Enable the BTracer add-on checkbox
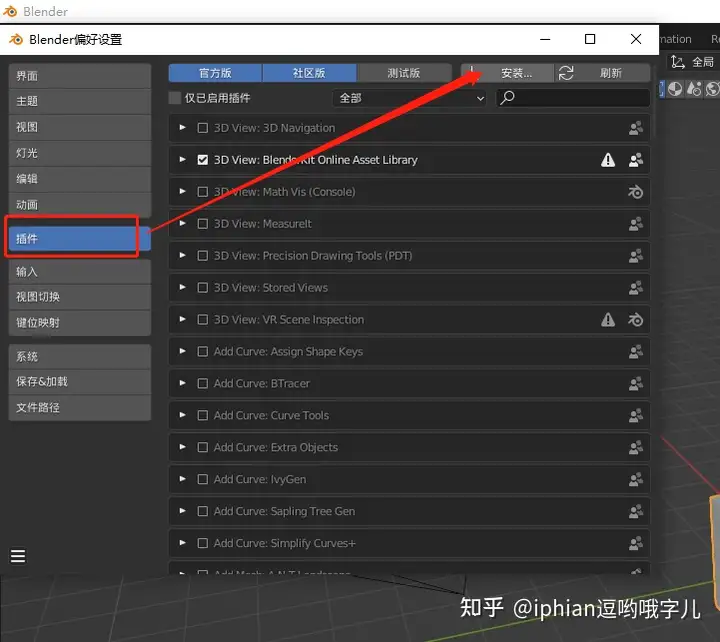 202,383
